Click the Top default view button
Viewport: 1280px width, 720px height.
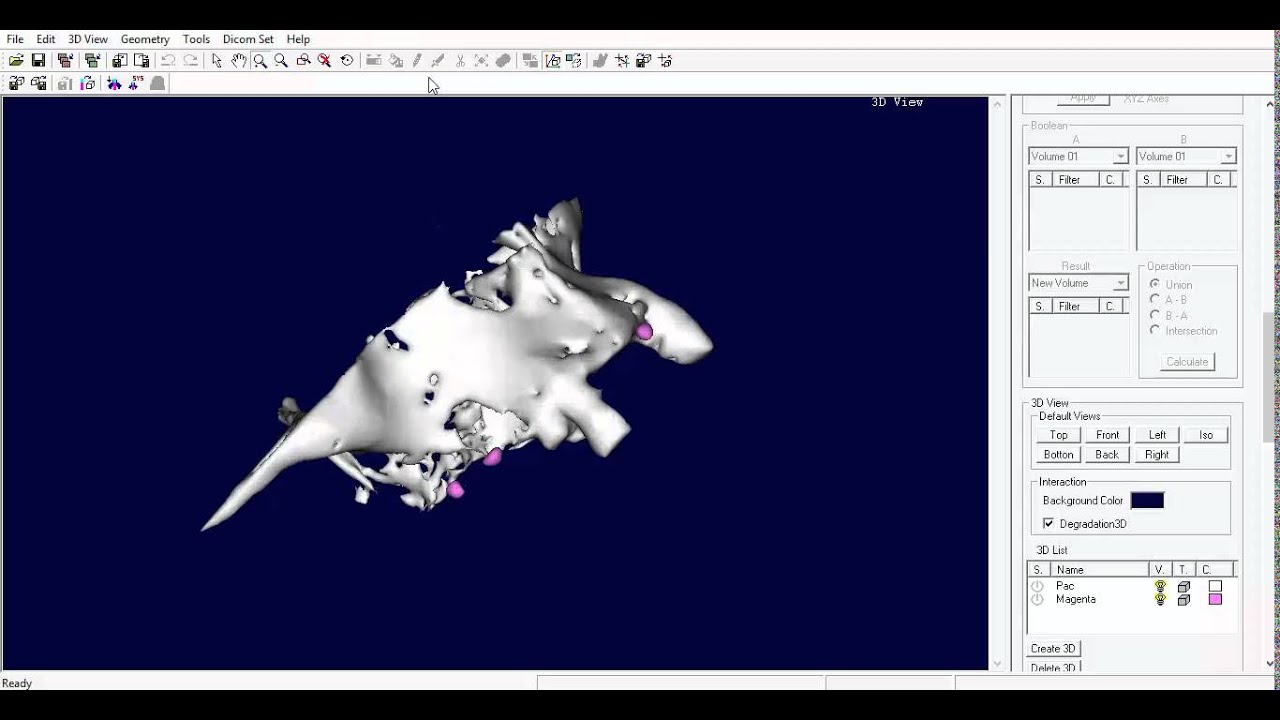tap(1059, 435)
